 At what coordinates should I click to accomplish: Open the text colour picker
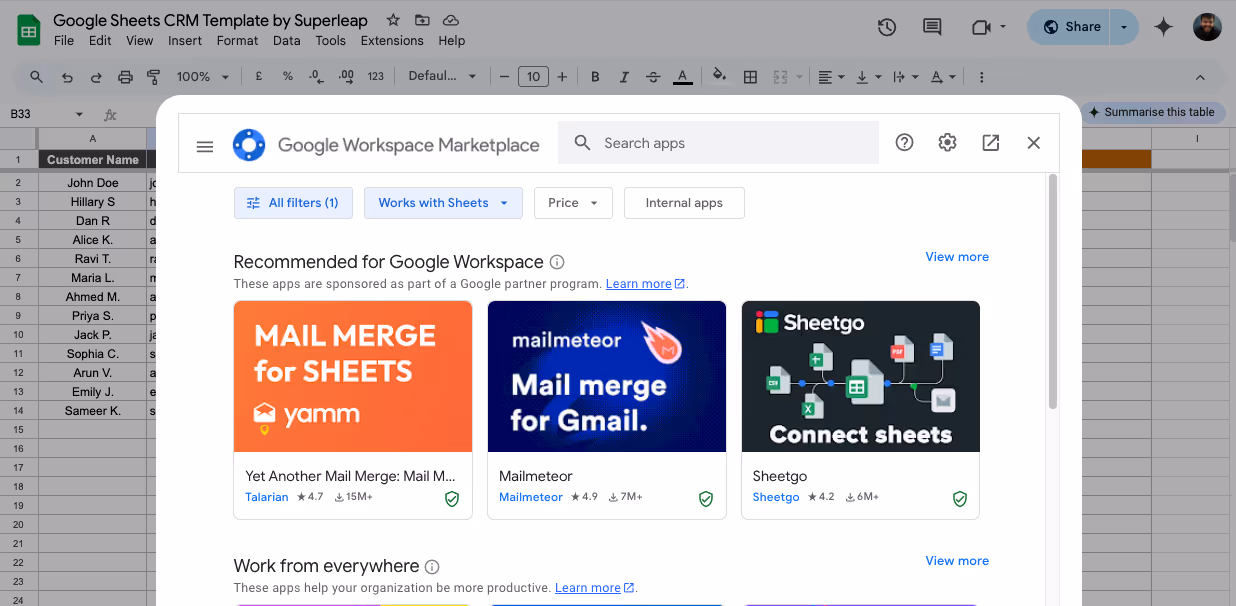(683, 77)
